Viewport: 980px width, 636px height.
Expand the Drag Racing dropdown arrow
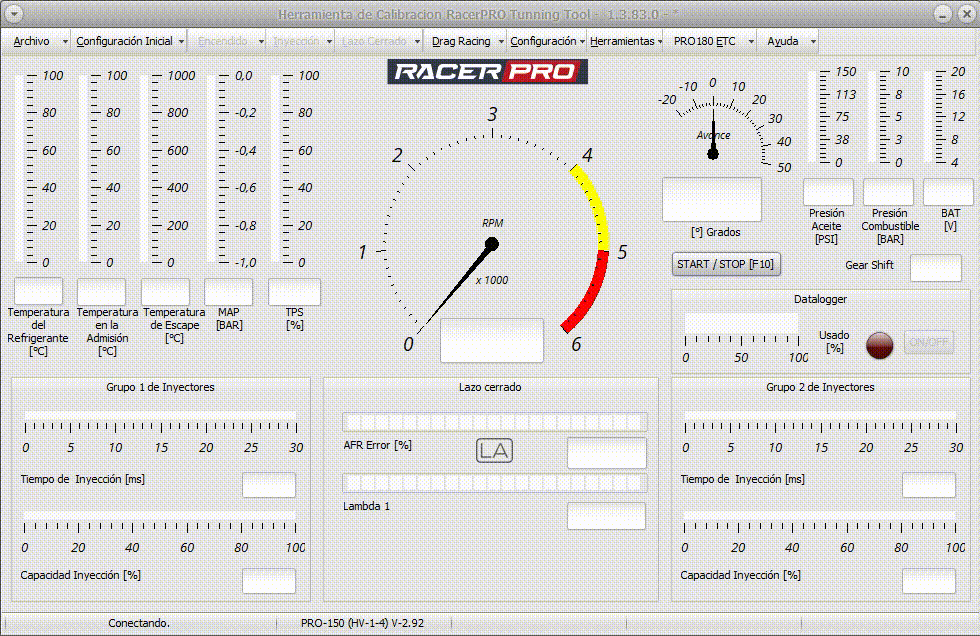pos(499,41)
